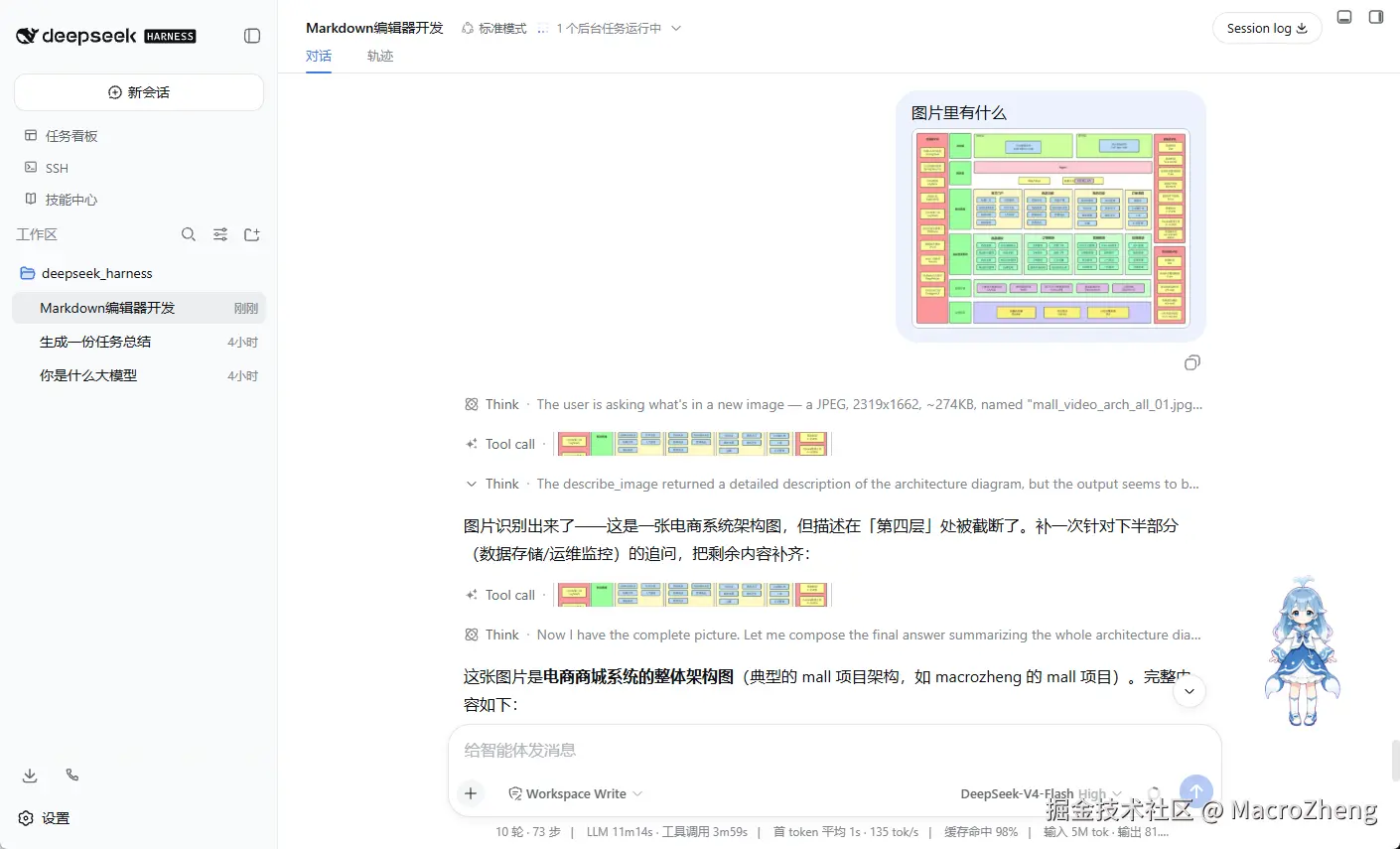Switch to the 轨迹 tab
The image size is (1400, 849).
(x=380, y=57)
